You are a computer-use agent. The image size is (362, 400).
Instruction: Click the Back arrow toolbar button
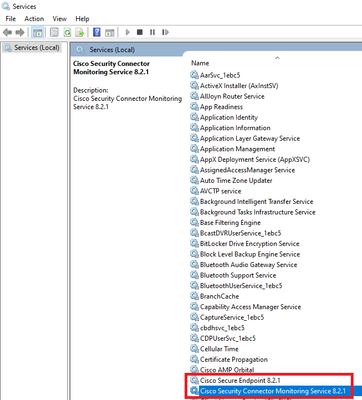[x=7, y=32]
